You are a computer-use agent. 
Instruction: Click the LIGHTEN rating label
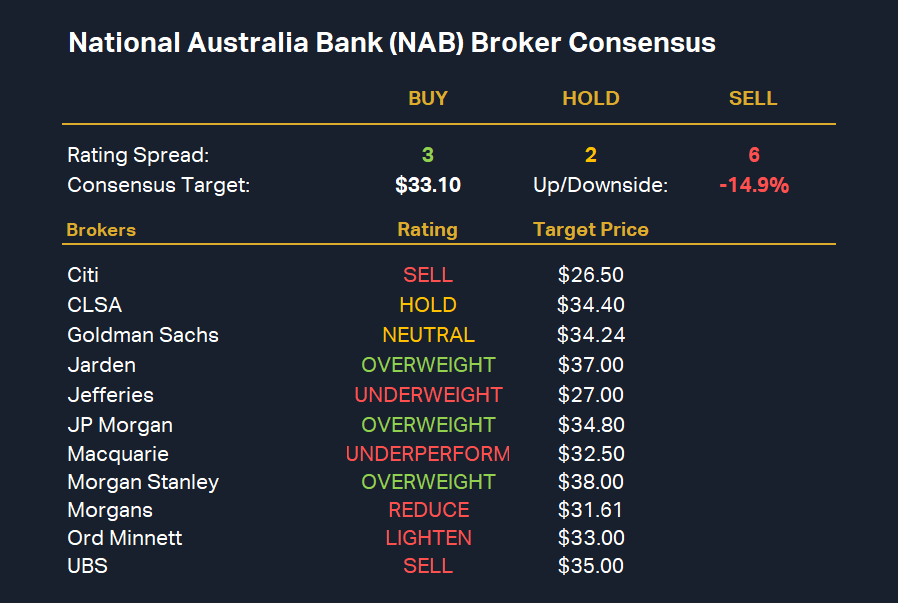[428, 538]
